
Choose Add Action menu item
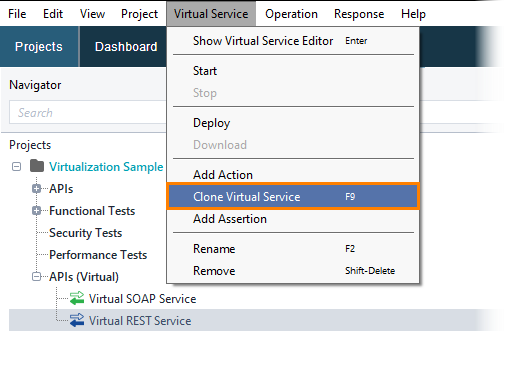coord(293,175)
